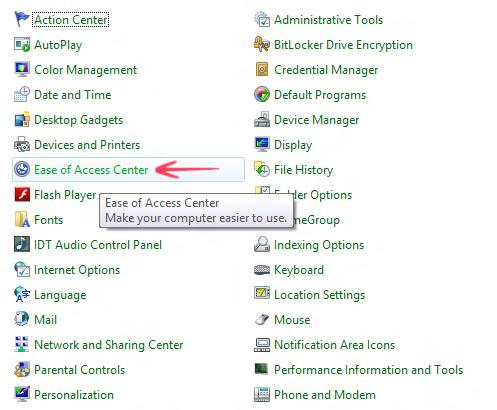This screenshot has width=497, height=410.
Task: Open the Notification Area Icons icon
Action: (262, 344)
